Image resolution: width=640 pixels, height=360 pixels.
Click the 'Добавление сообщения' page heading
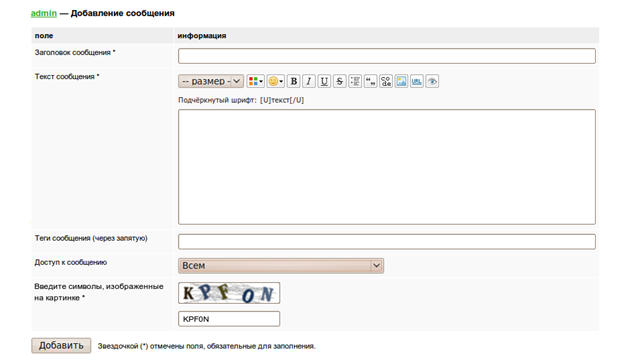pyautogui.click(x=122, y=13)
